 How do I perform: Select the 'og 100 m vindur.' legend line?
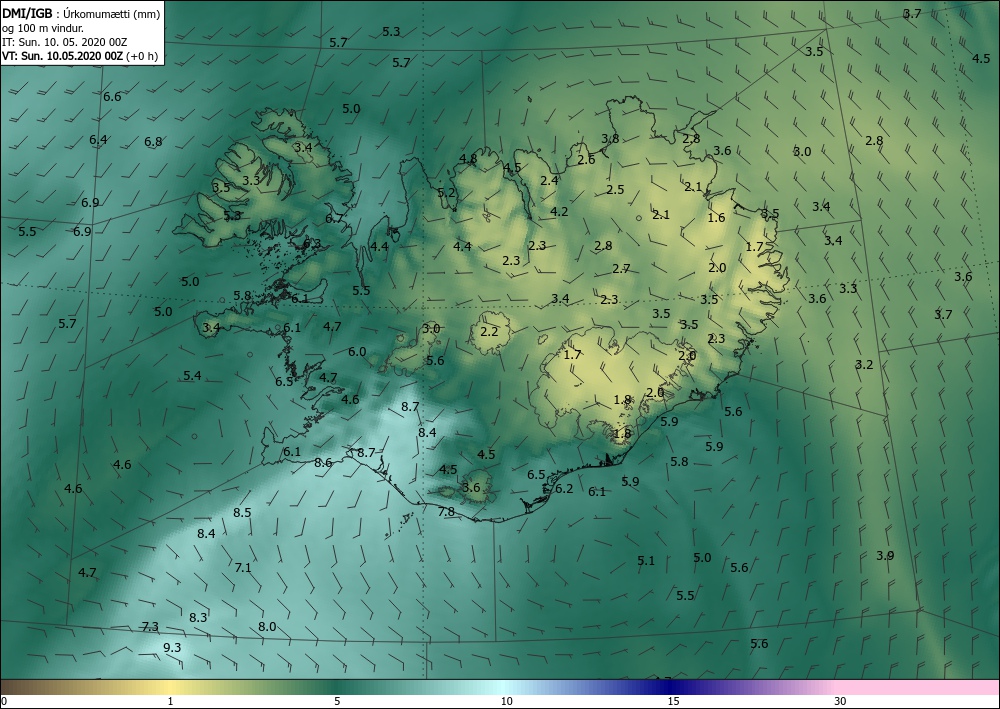(x=43, y=28)
